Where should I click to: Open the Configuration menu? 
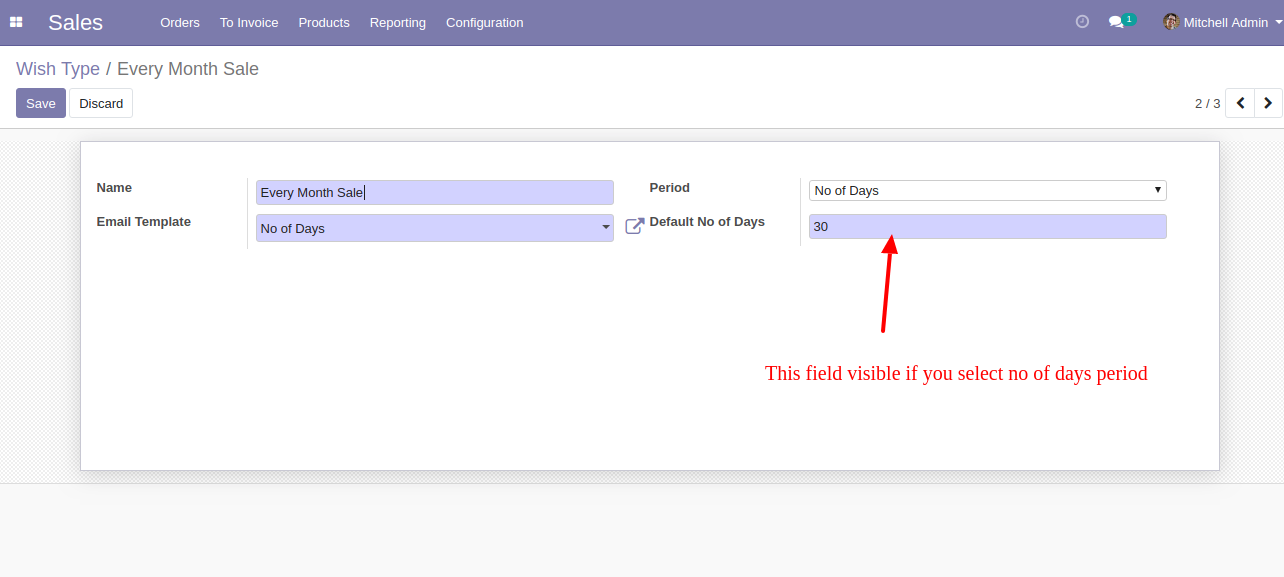[484, 22]
